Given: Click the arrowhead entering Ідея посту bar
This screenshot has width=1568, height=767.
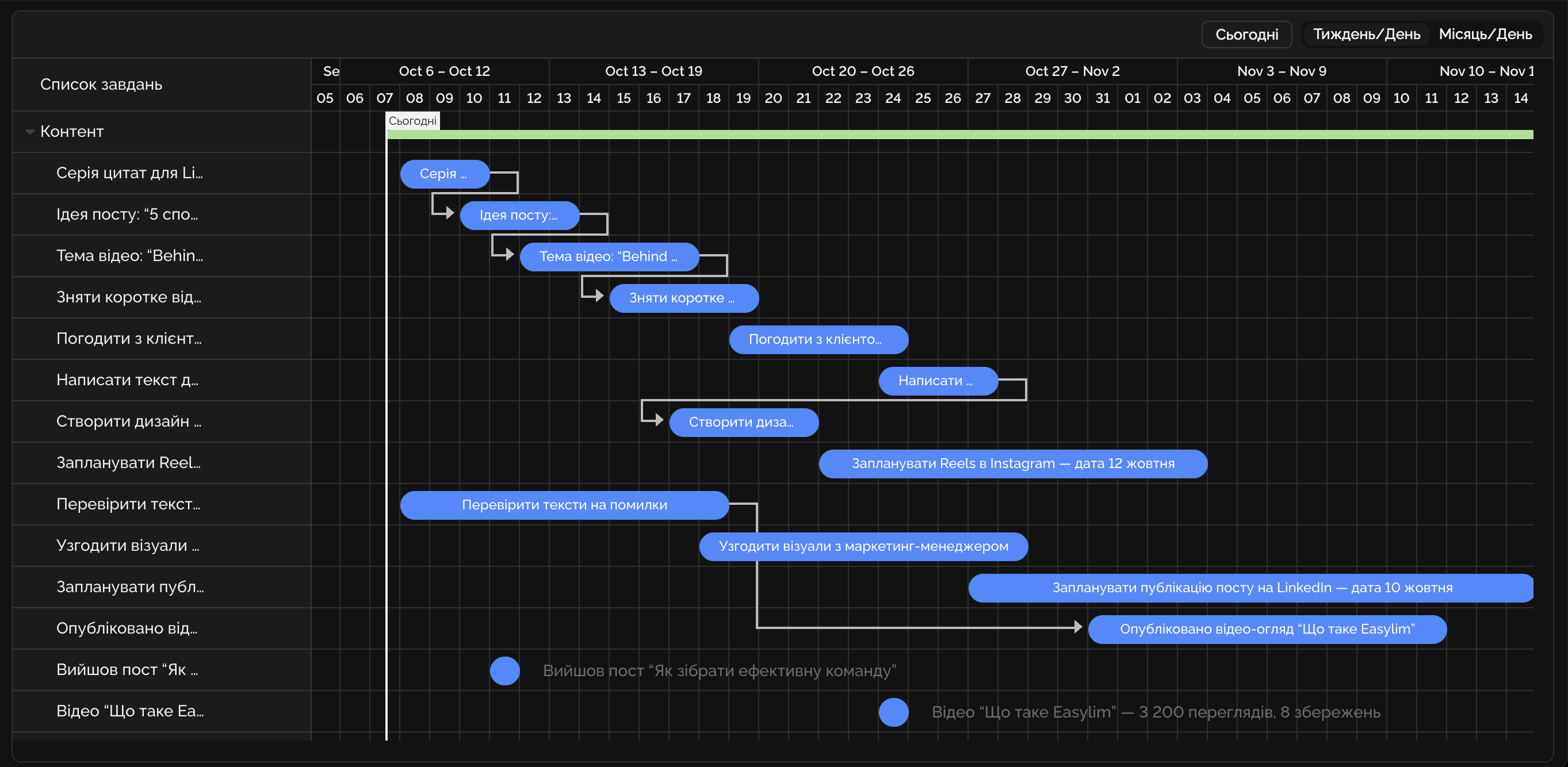Looking at the screenshot, I should (x=450, y=213).
